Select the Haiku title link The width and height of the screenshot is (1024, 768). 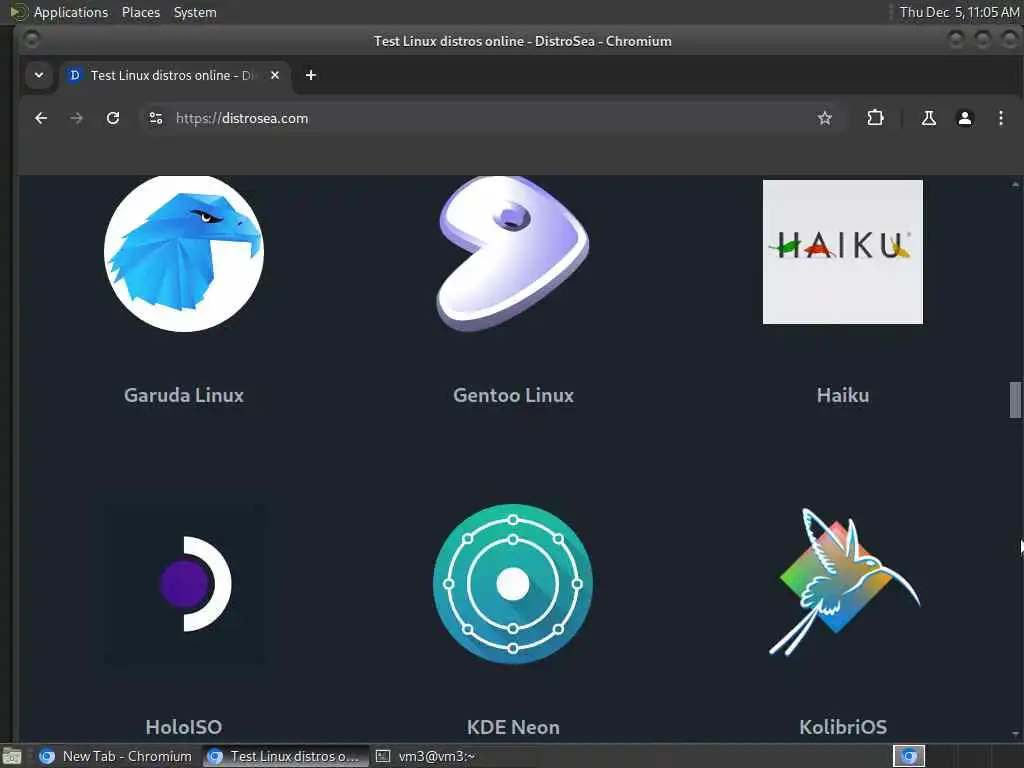[x=842, y=395]
